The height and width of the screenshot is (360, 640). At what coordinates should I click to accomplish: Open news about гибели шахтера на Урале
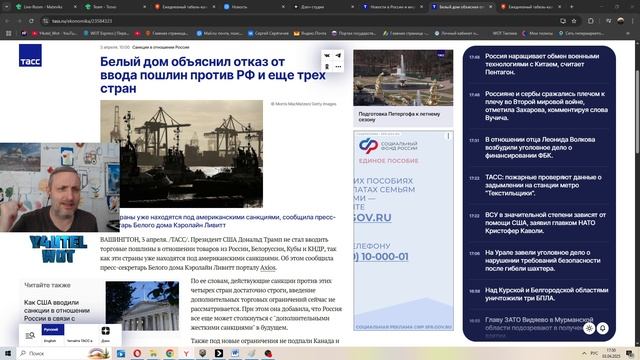[x=542, y=260]
